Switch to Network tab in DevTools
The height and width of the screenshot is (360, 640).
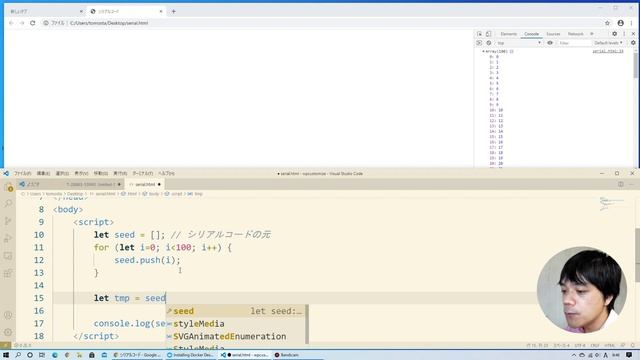pos(575,34)
